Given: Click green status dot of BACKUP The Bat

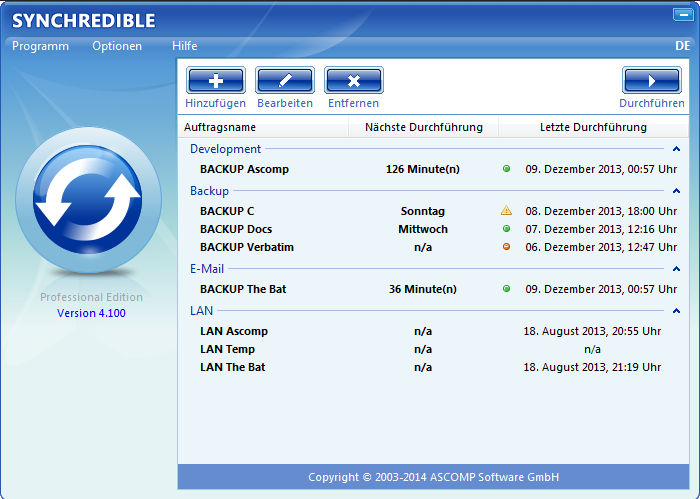Looking at the screenshot, I should [x=506, y=288].
